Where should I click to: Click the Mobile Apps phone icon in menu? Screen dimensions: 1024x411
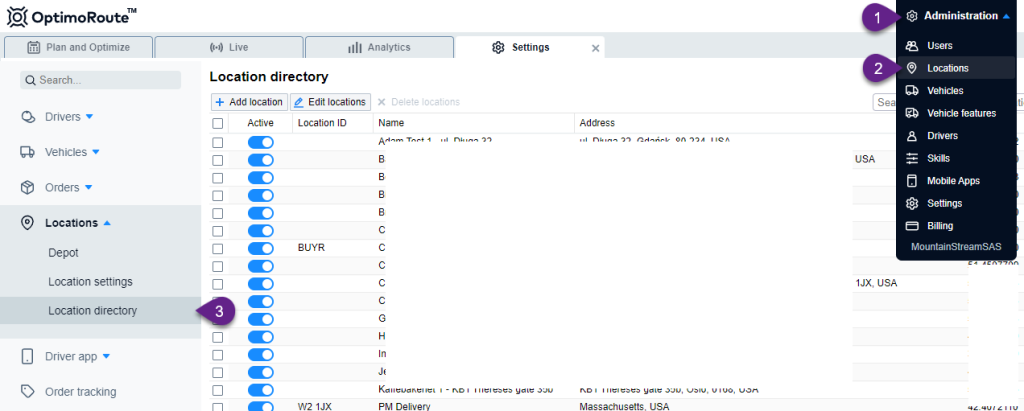coord(912,181)
